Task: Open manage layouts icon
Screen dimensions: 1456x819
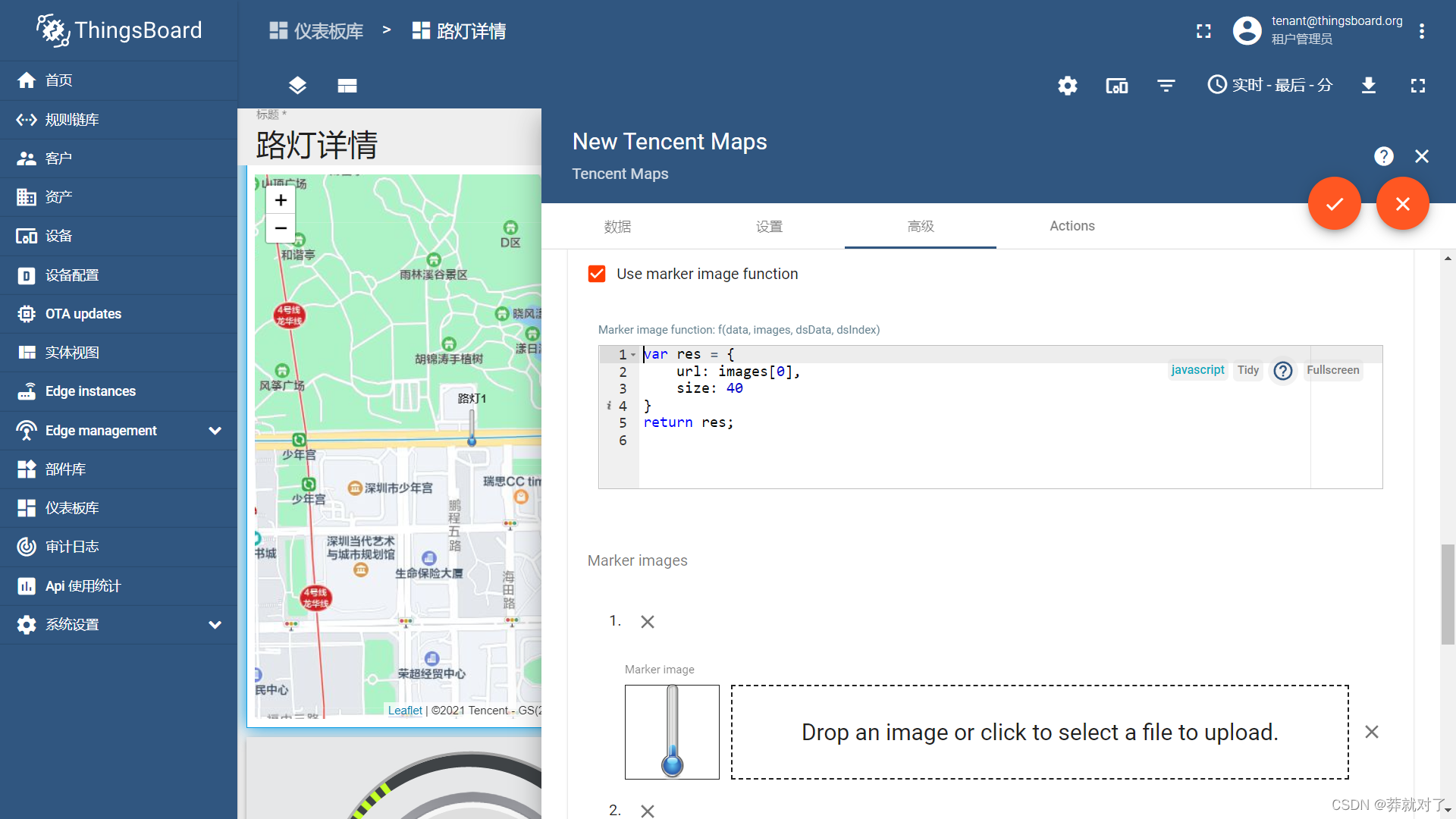Action: (347, 86)
